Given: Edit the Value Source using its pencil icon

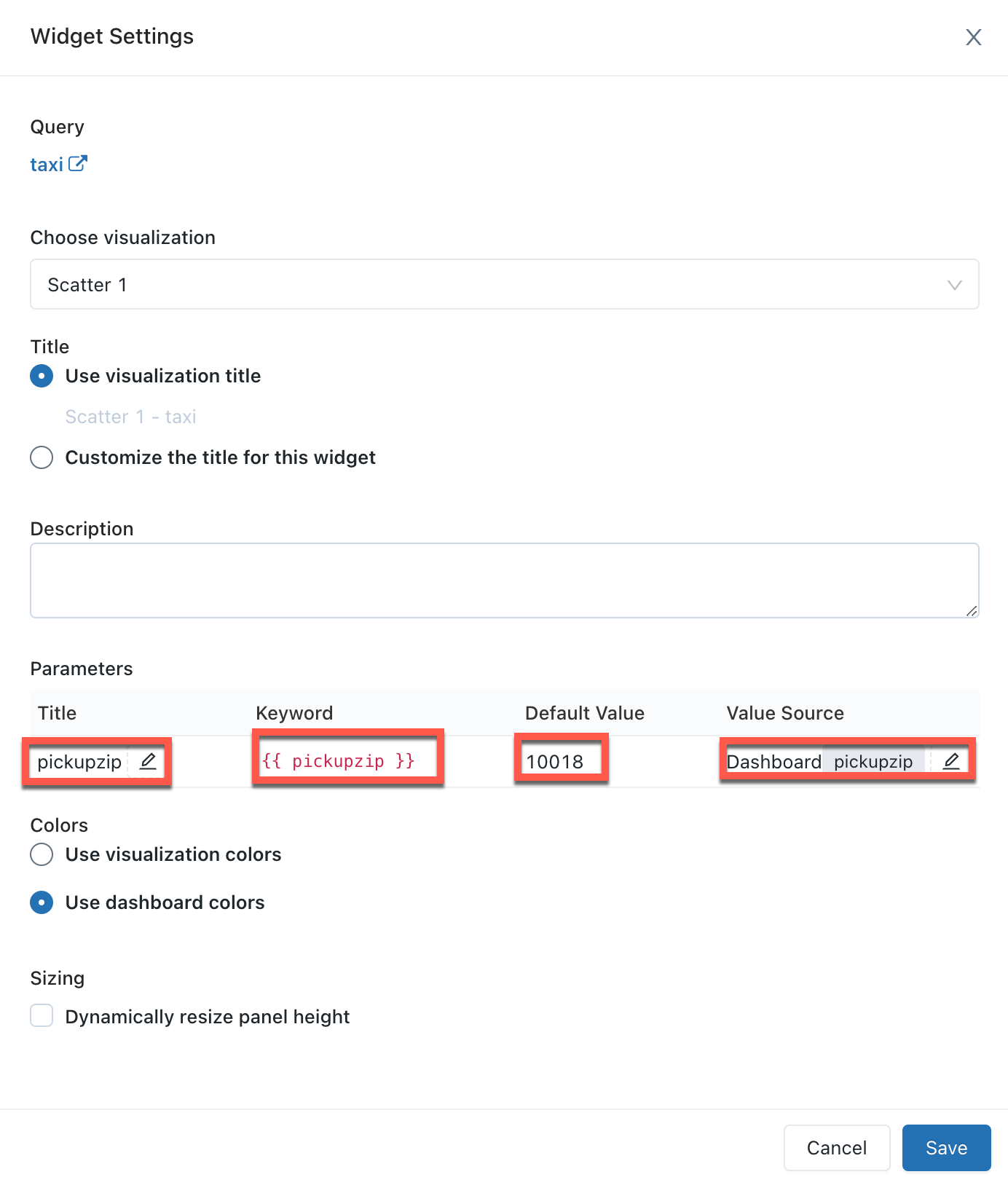Looking at the screenshot, I should click(952, 761).
